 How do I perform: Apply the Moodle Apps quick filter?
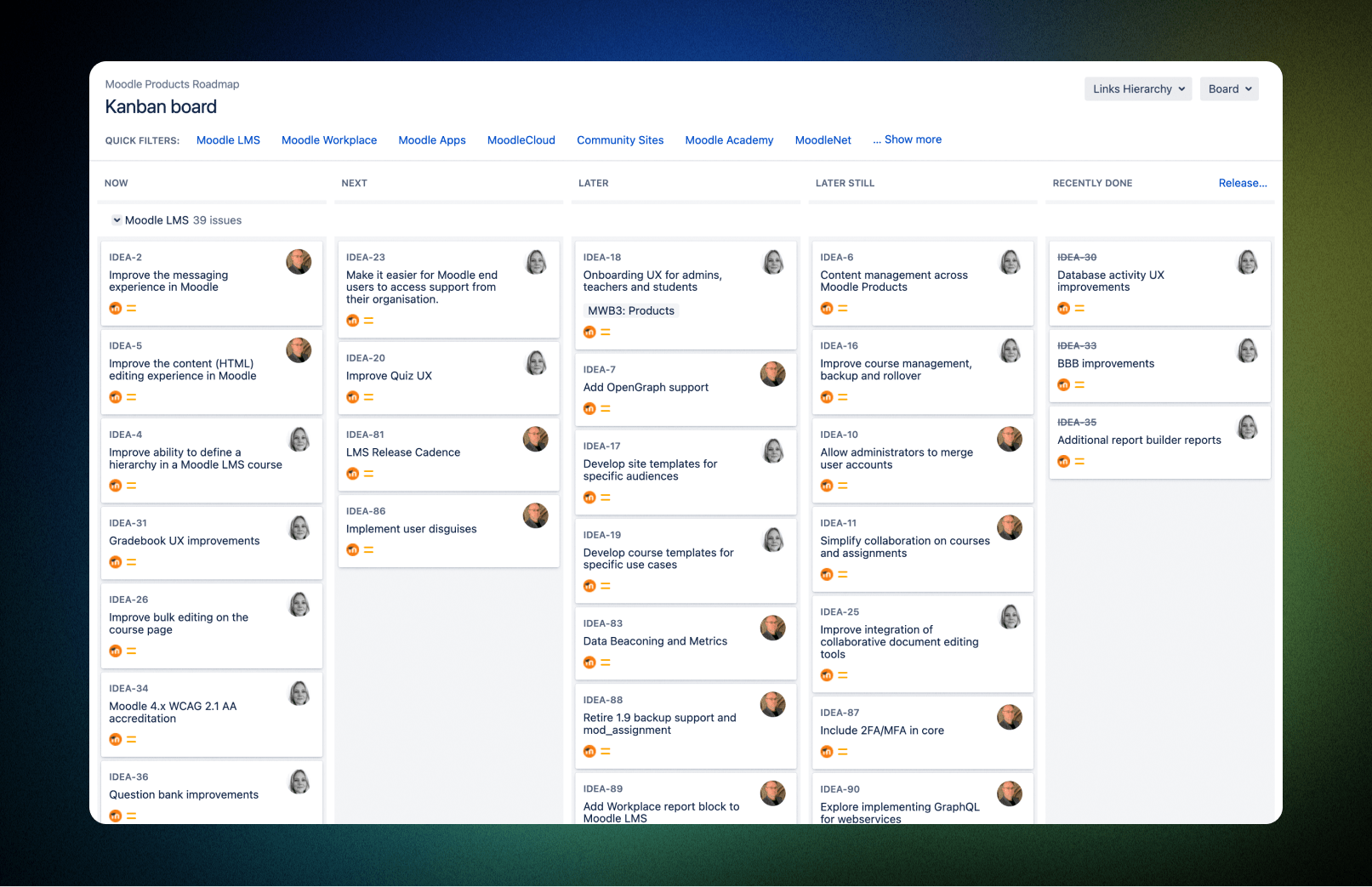(x=432, y=140)
